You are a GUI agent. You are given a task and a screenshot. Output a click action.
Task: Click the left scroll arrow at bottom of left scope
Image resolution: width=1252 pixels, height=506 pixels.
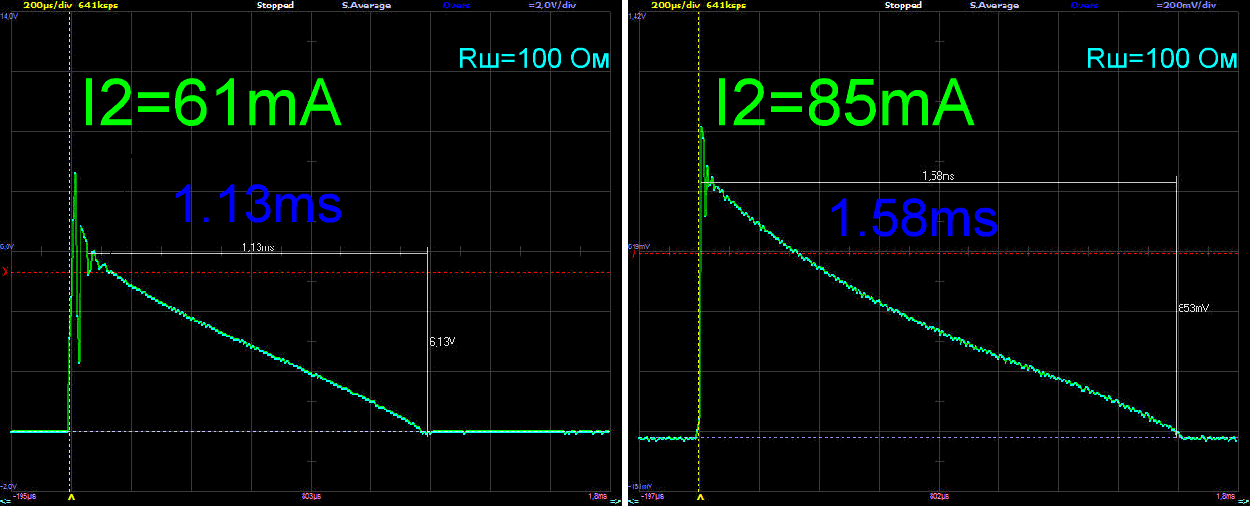click(x=6, y=497)
